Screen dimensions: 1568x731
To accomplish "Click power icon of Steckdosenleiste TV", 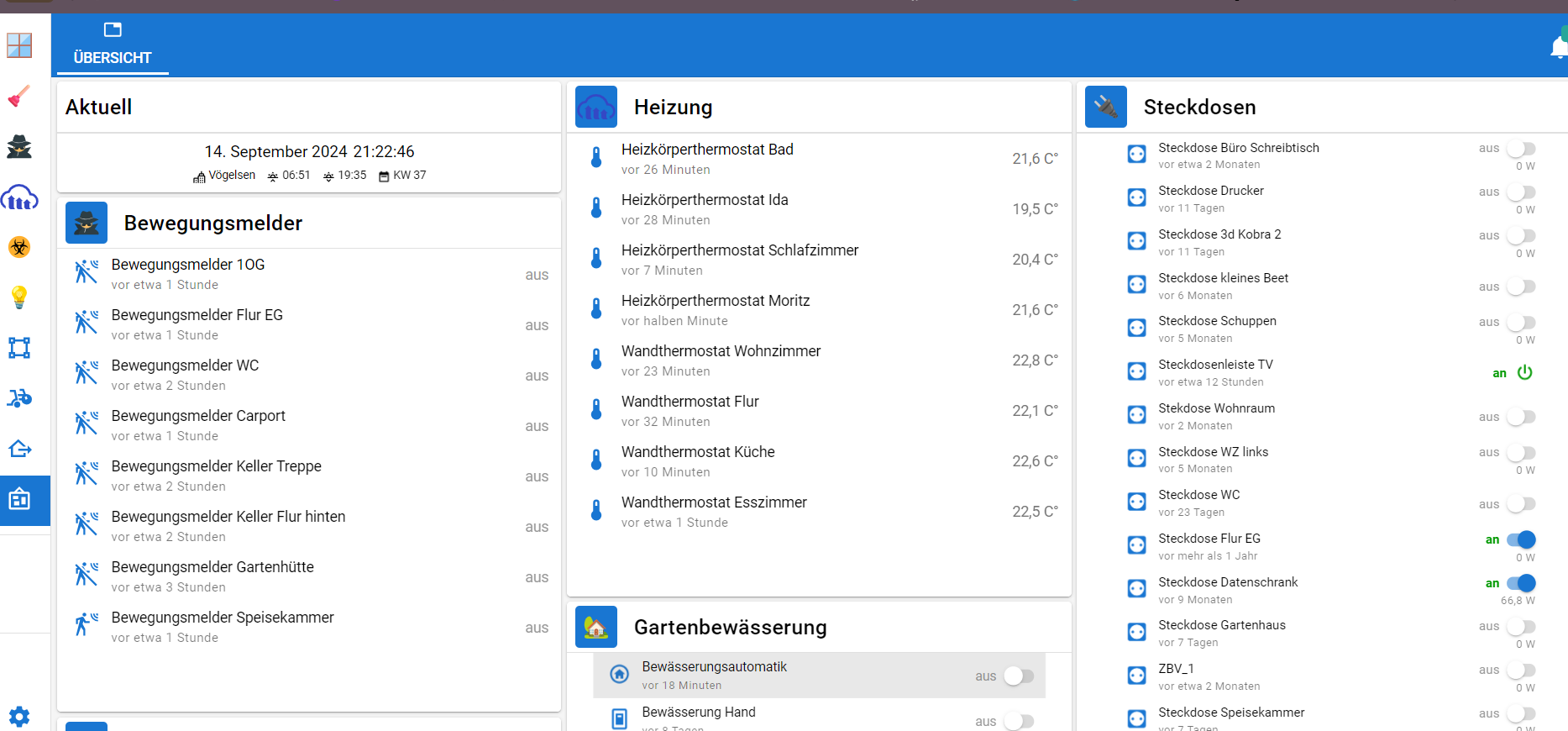I will tap(1525, 372).
